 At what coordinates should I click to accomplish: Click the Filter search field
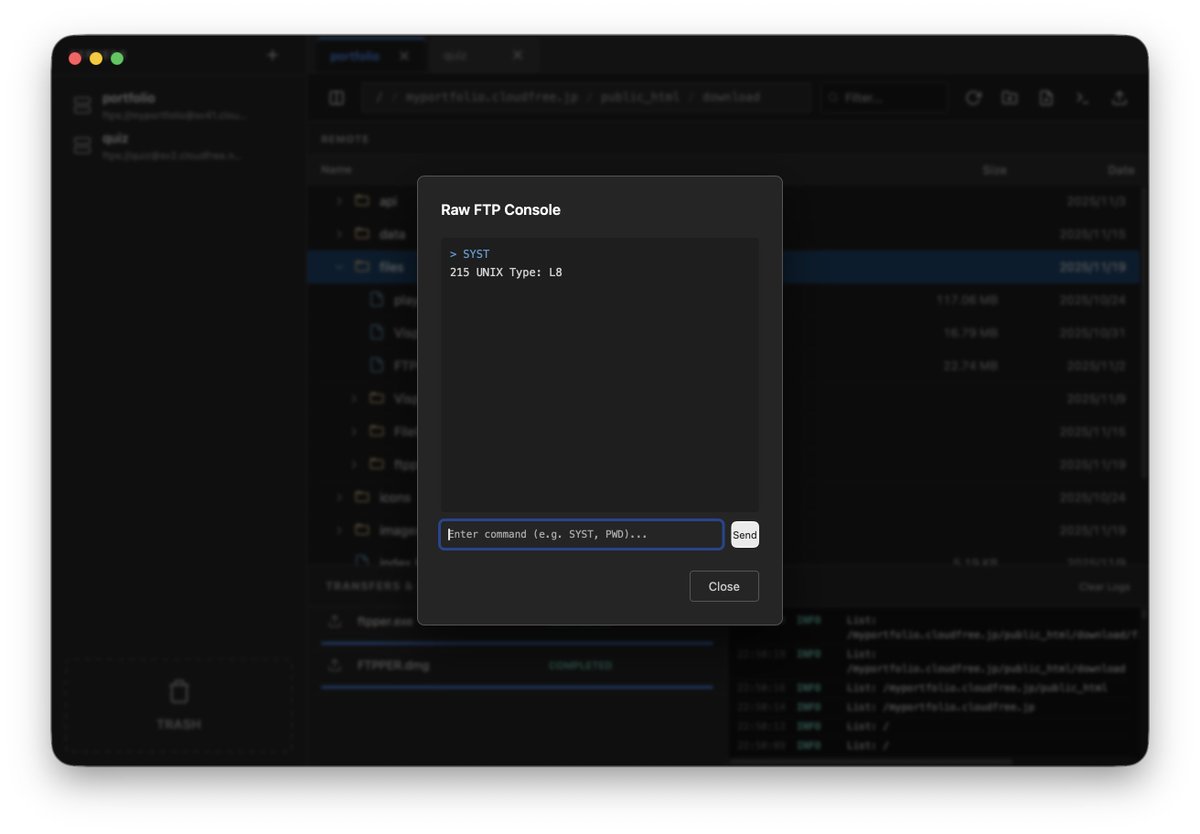pos(883,97)
